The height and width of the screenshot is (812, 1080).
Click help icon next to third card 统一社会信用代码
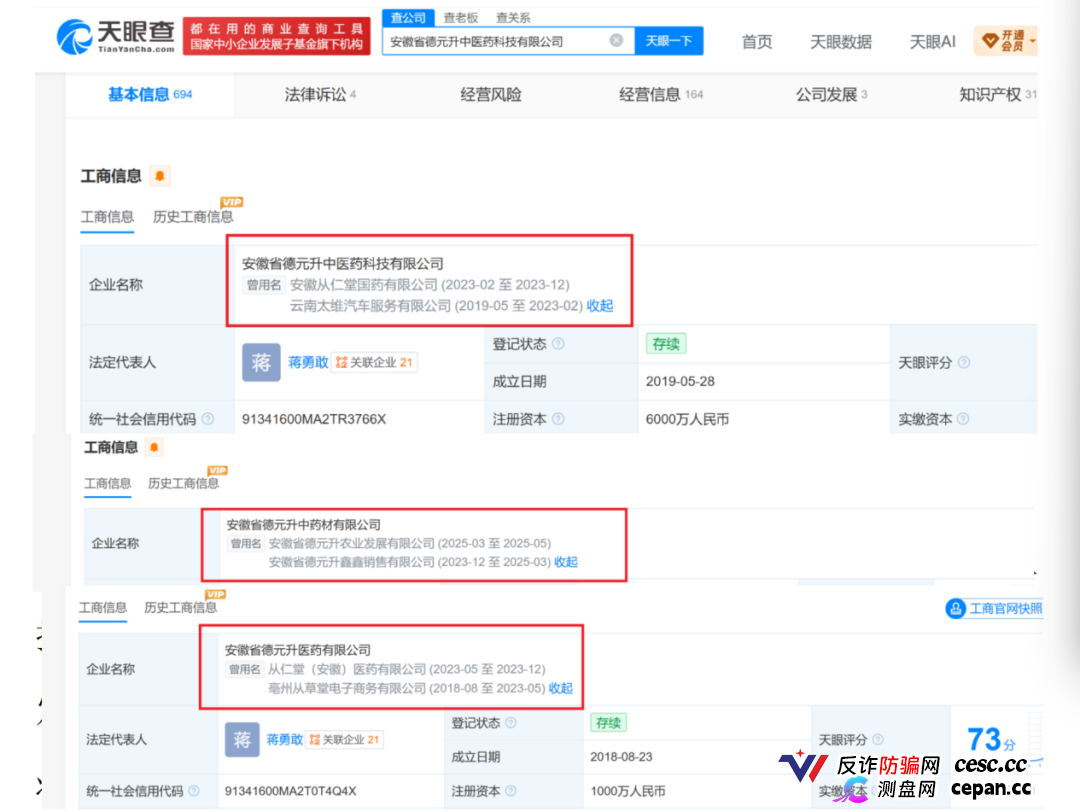click(194, 791)
